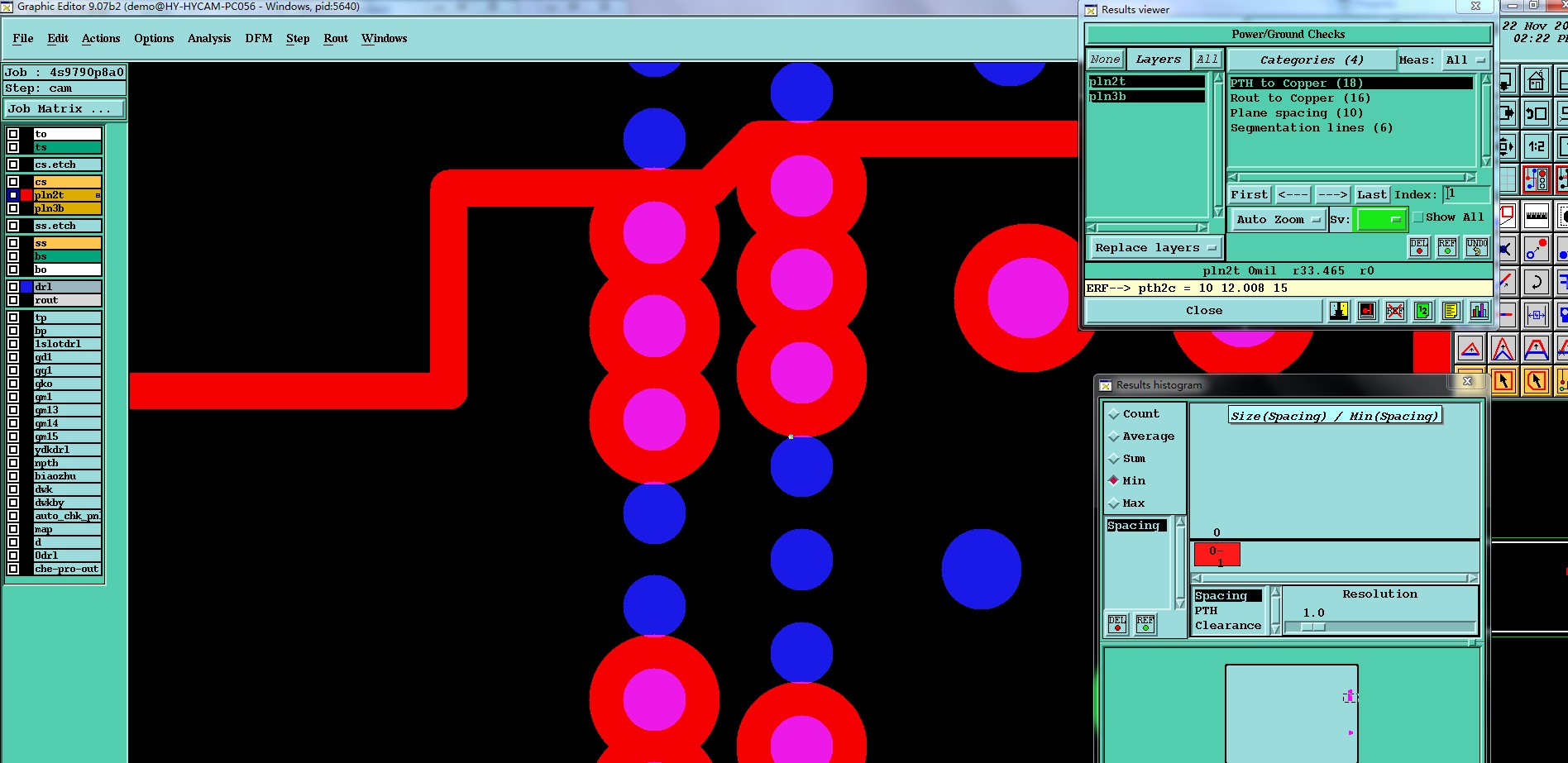This screenshot has height=763, width=1568.
Task: Select the arrow polygon select tool
Action: pyautogui.click(x=1536, y=381)
